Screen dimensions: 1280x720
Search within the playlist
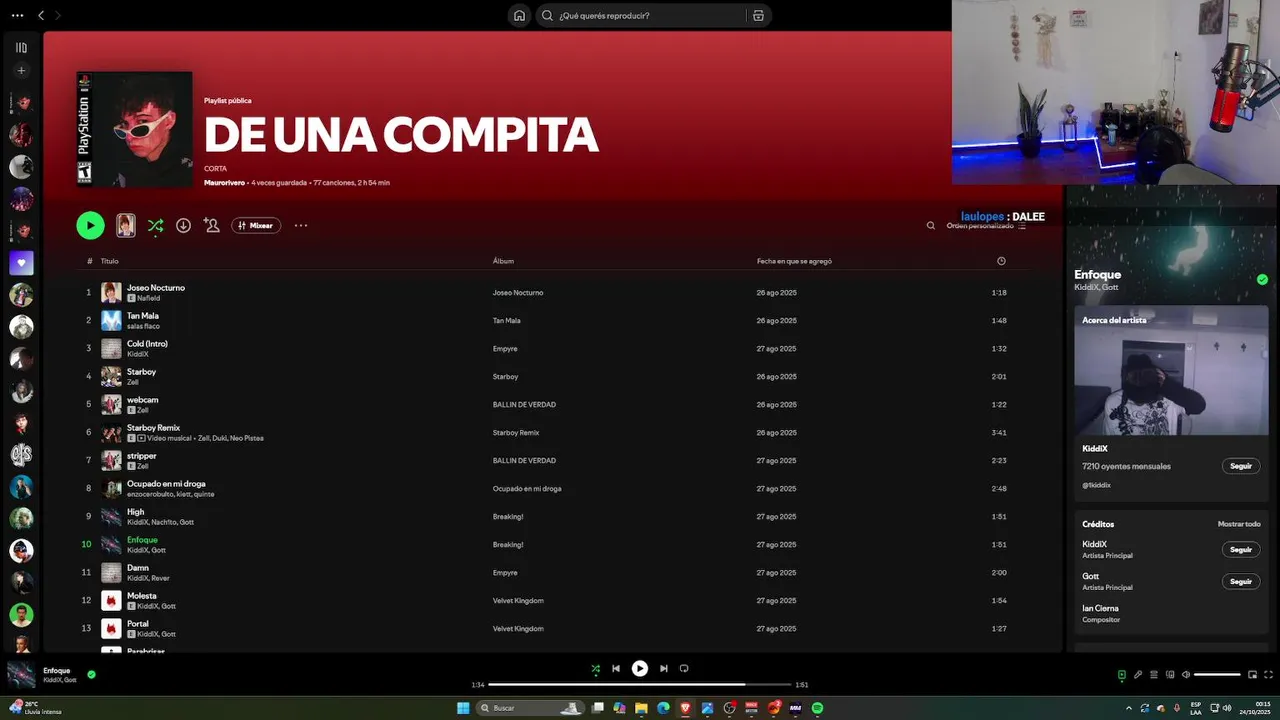pos(931,226)
